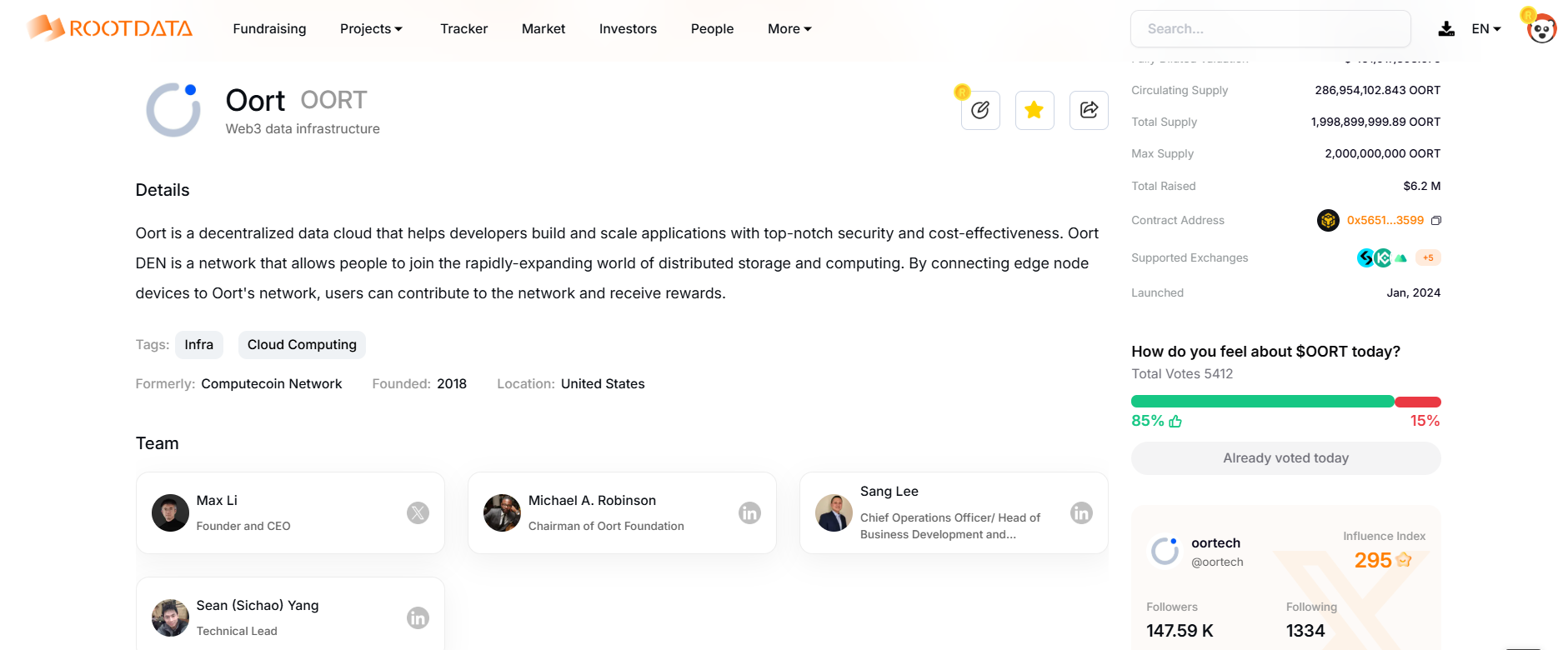Click Sang Lee's profile photo
This screenshot has height=650, width=1568.
834,512
